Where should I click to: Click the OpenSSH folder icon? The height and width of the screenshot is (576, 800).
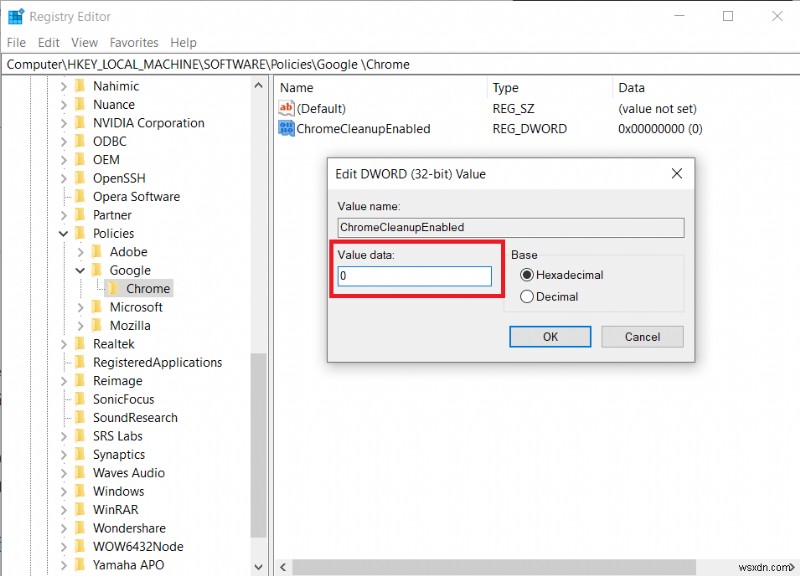tap(80, 178)
